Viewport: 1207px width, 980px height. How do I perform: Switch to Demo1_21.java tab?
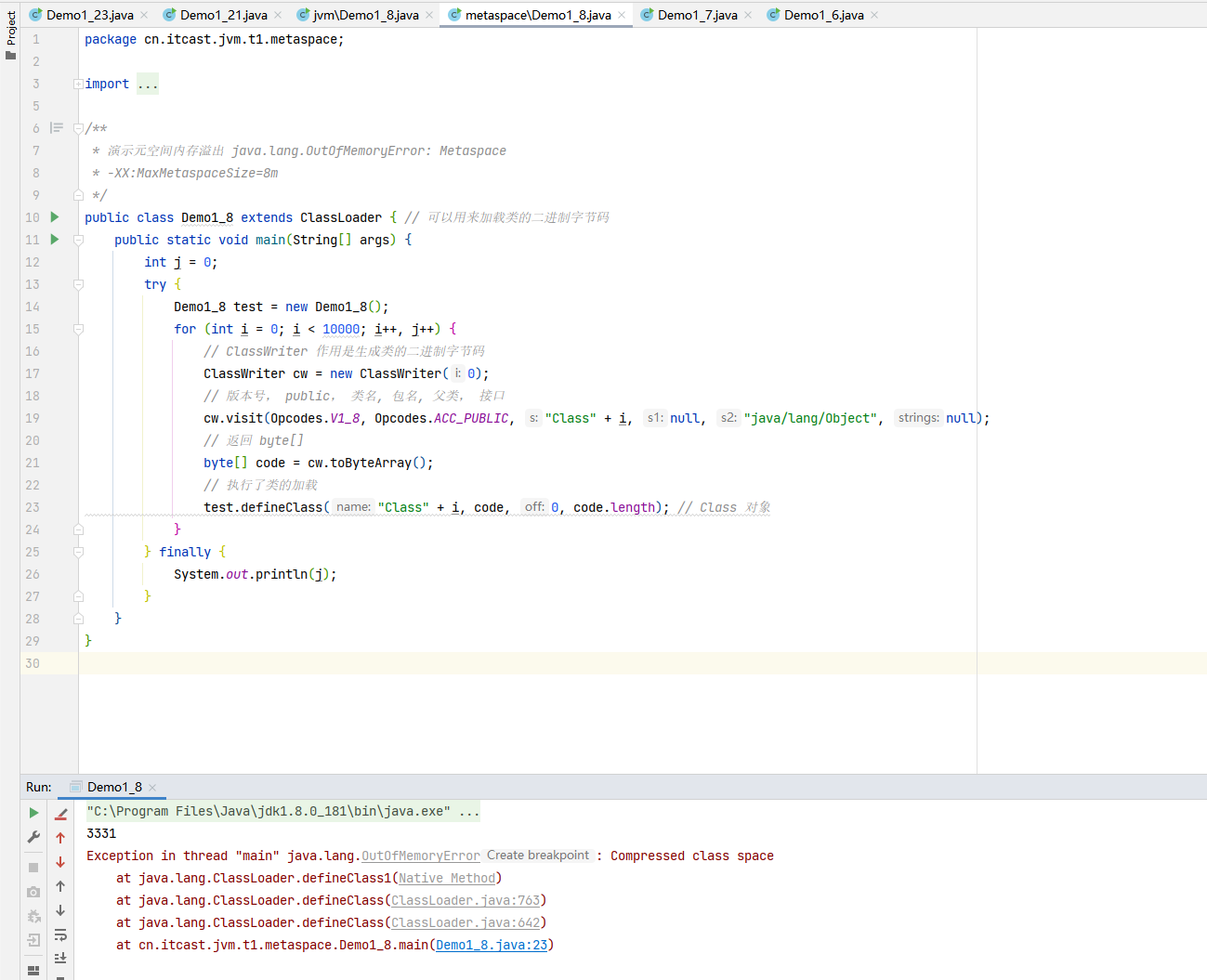(223, 15)
